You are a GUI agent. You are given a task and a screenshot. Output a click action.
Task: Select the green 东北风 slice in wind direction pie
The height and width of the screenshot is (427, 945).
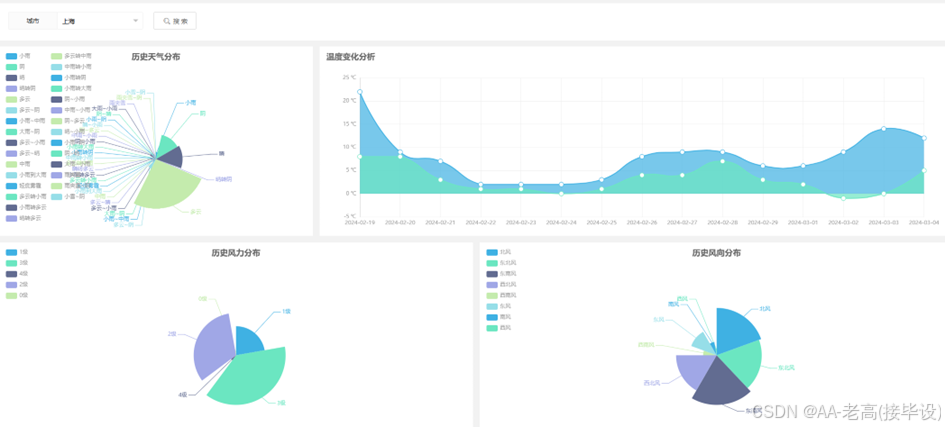[742, 364]
